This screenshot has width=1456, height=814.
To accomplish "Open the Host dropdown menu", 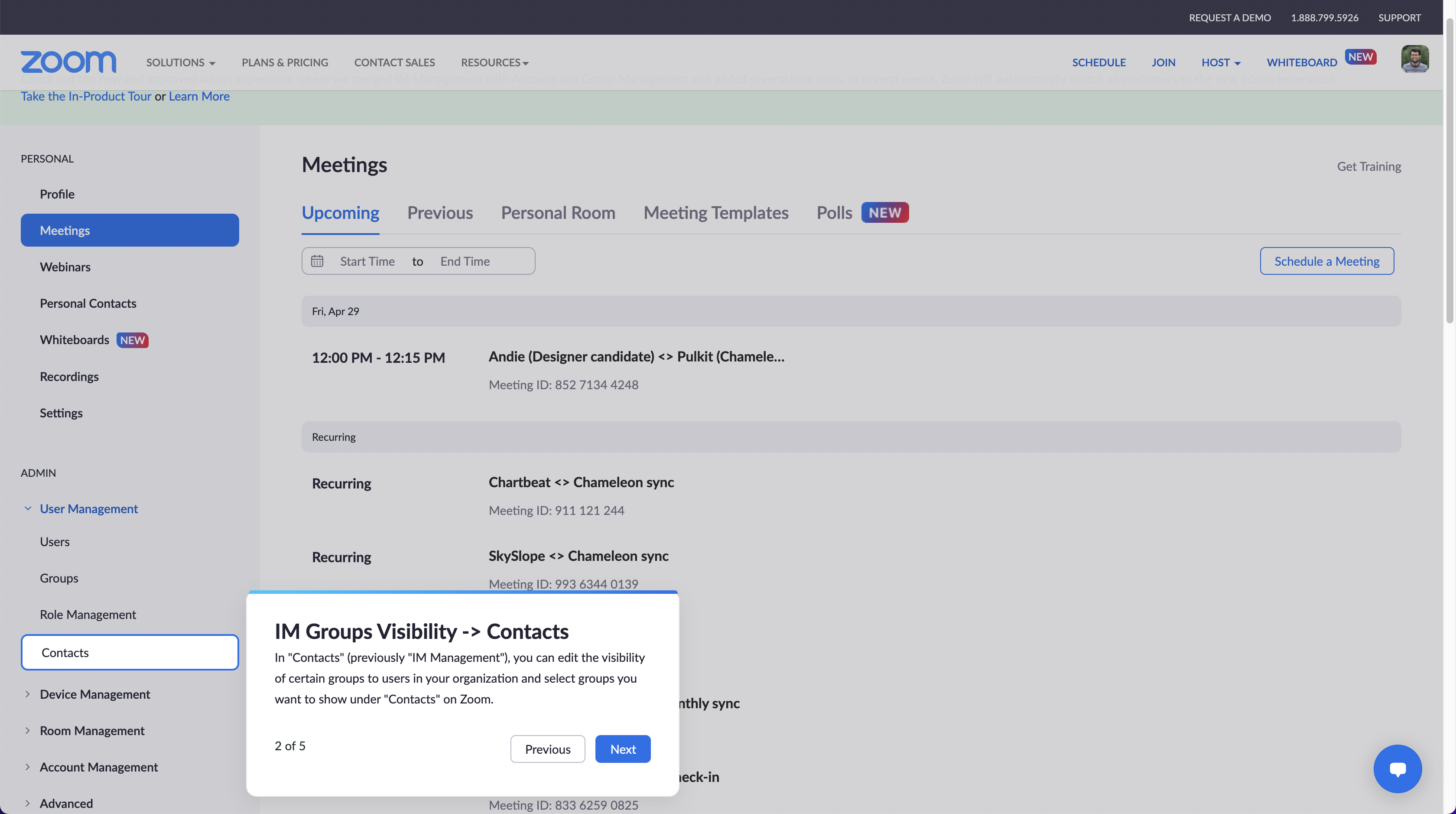I will 1221,62.
